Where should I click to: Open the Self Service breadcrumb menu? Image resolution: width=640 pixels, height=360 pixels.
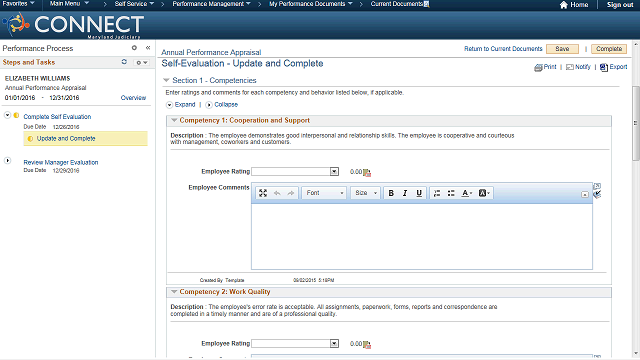tap(134, 4)
